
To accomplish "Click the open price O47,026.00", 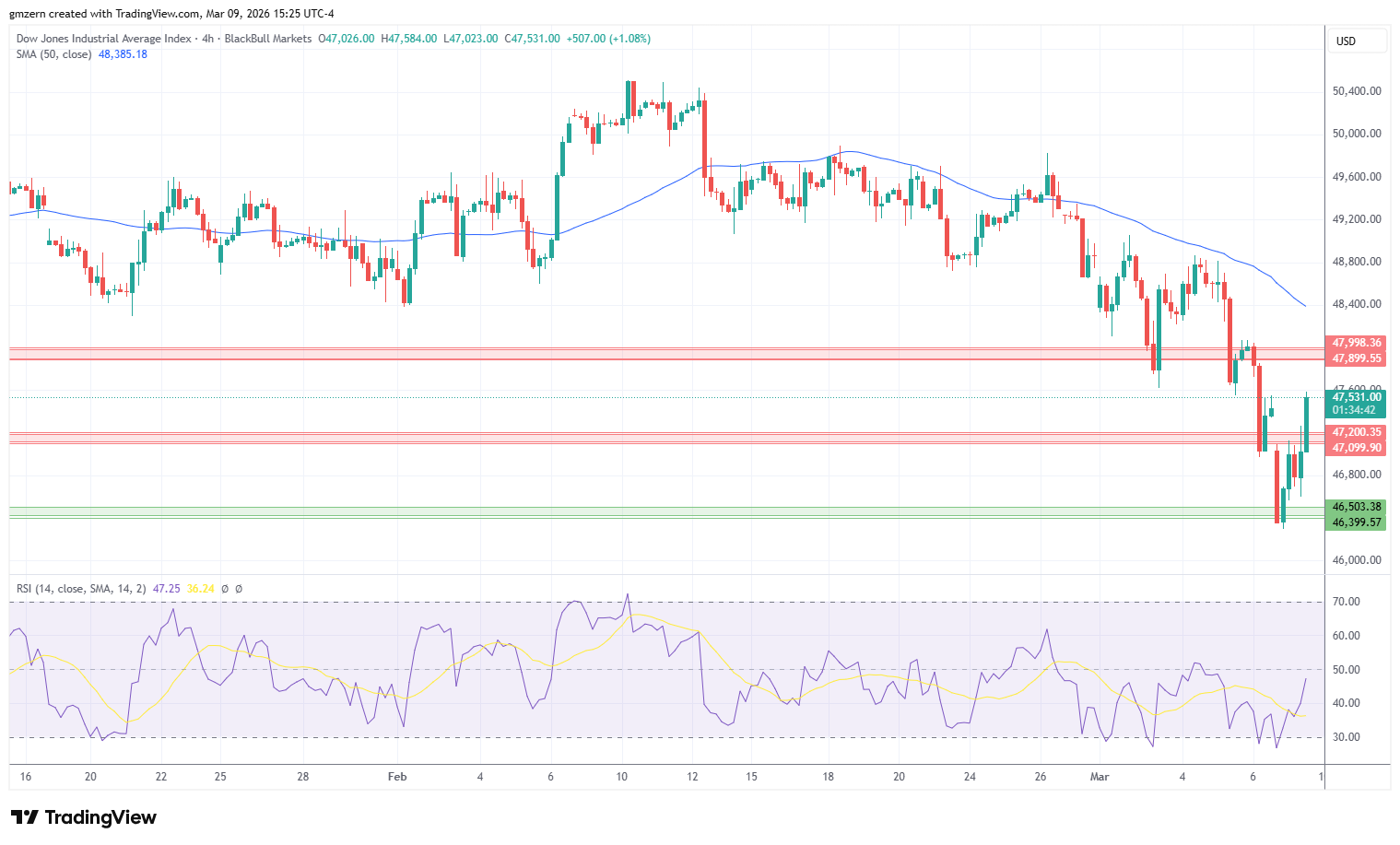I will coord(347,39).
